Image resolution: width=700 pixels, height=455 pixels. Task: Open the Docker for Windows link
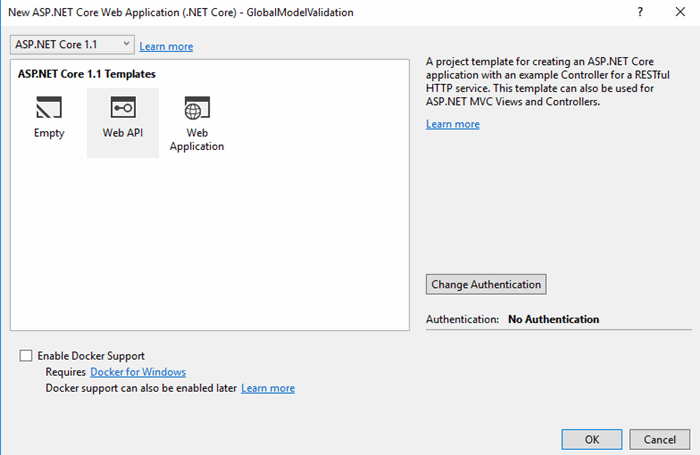pos(138,372)
